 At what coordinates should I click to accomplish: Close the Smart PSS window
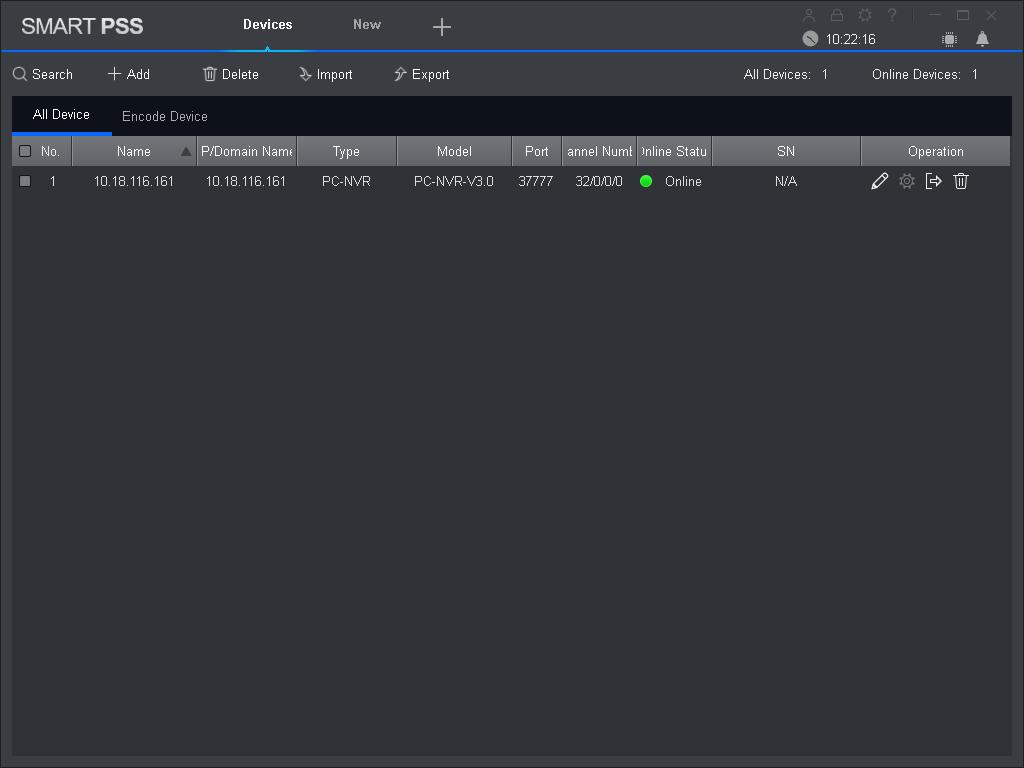(x=991, y=14)
